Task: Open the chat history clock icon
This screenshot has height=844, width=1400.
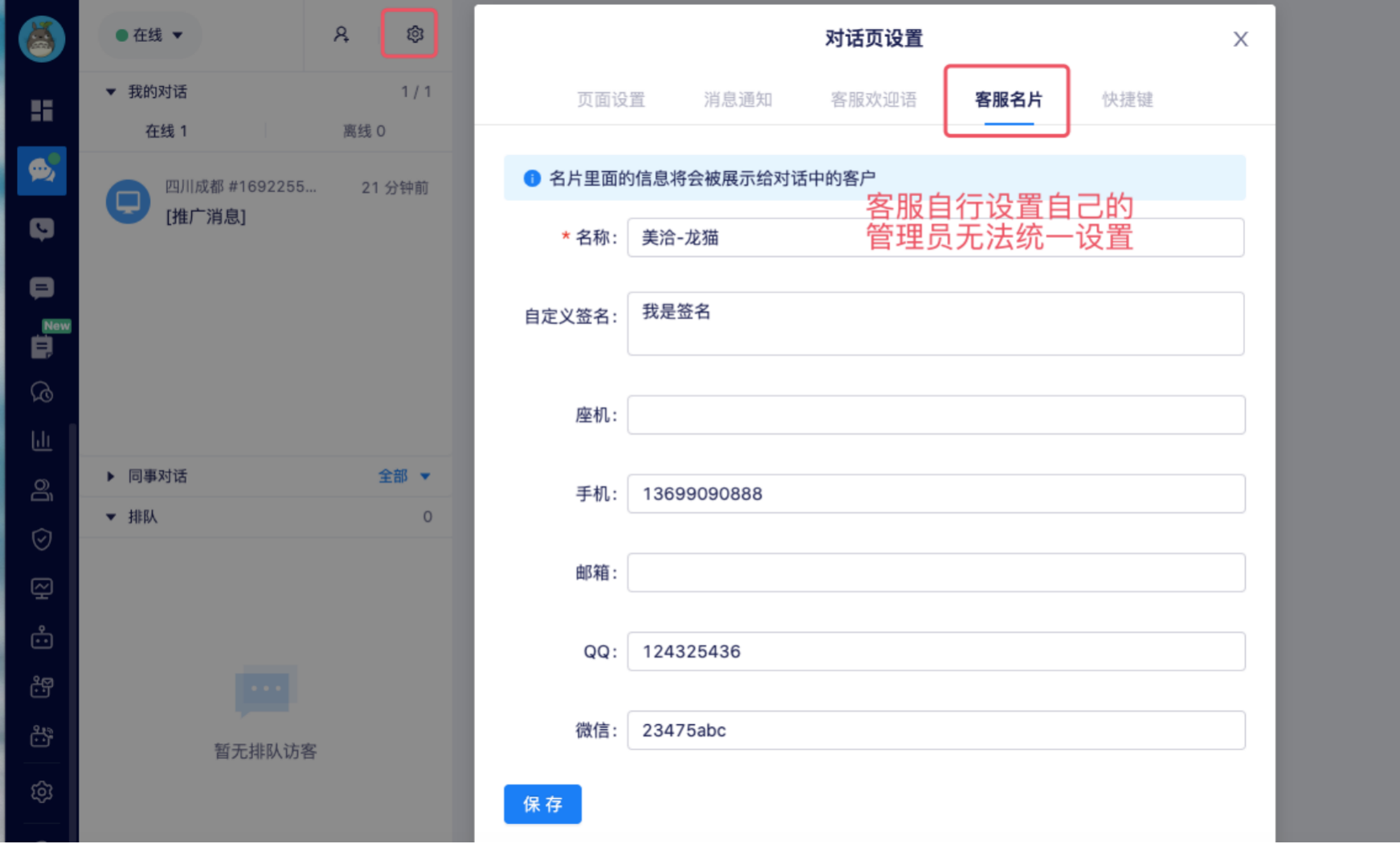Action: [x=42, y=392]
